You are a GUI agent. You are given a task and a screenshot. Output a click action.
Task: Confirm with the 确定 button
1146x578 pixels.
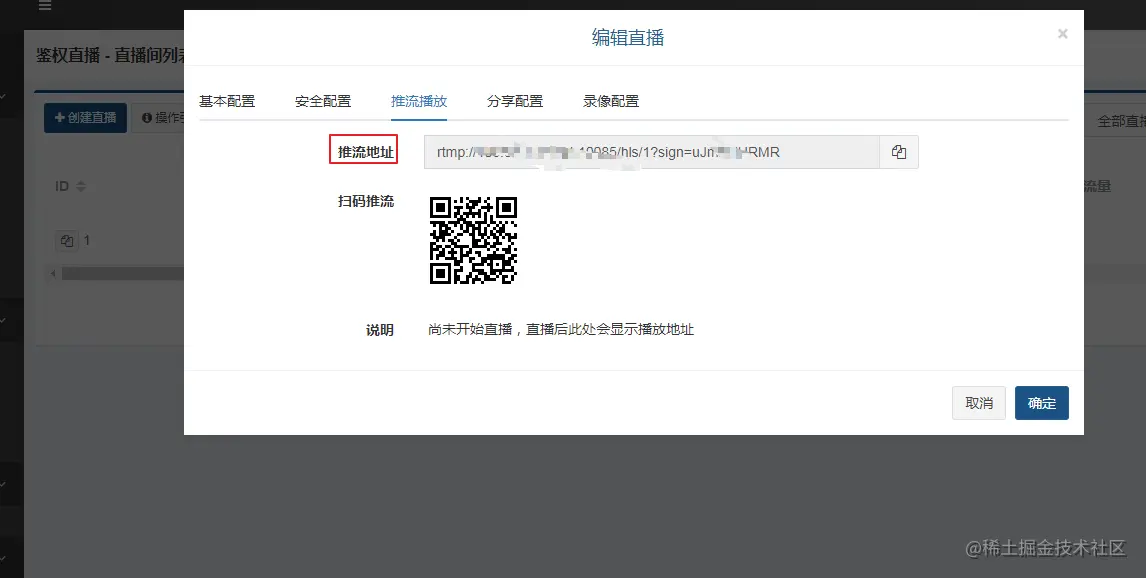point(1041,403)
